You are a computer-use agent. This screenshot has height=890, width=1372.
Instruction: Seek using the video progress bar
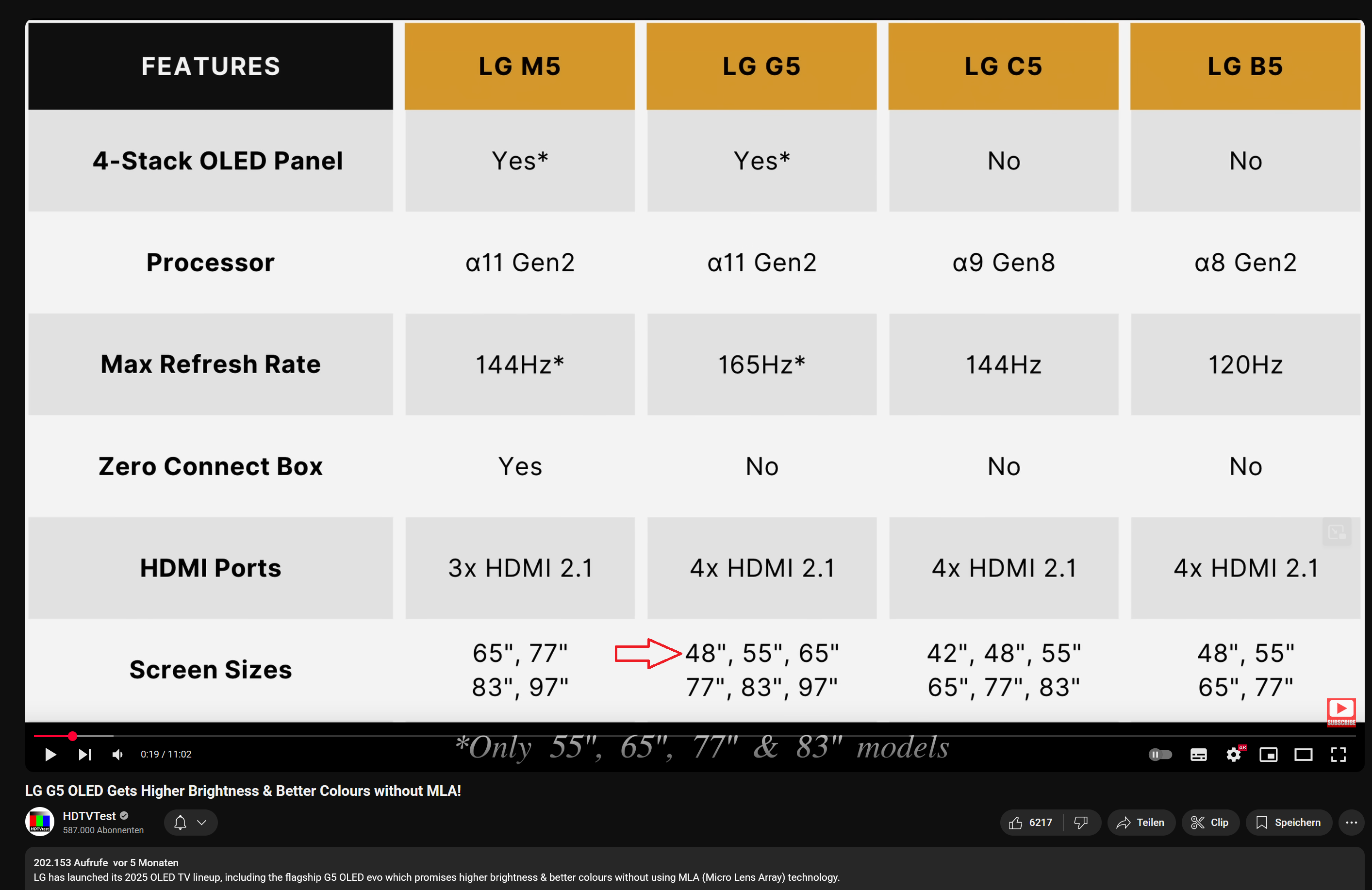[x=692, y=736]
